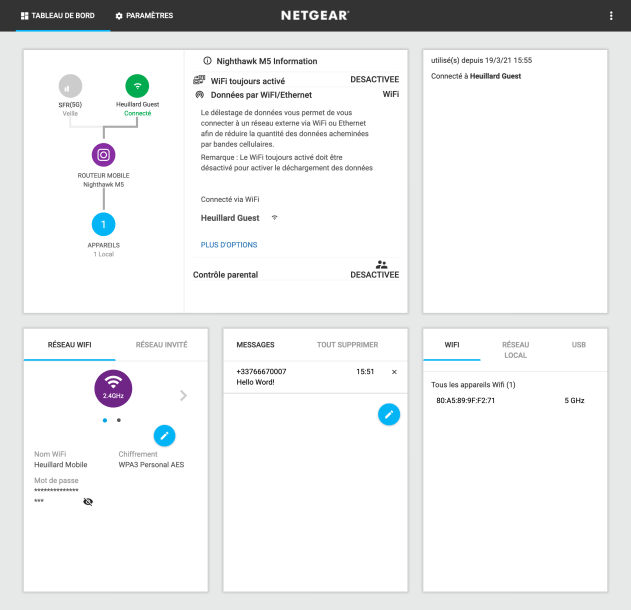Switch to the Réseau invité tab
This screenshot has height=610, width=631.
[161, 345]
